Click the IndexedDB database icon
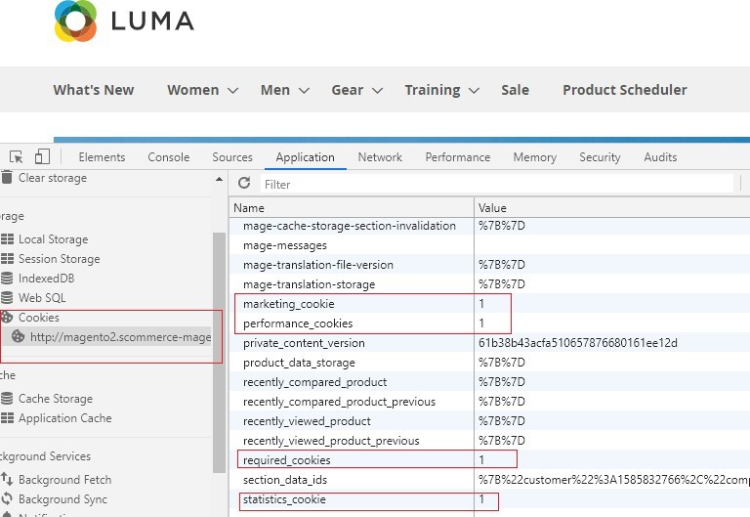Image resolution: width=750 pixels, height=517 pixels. pyautogui.click(x=8, y=279)
